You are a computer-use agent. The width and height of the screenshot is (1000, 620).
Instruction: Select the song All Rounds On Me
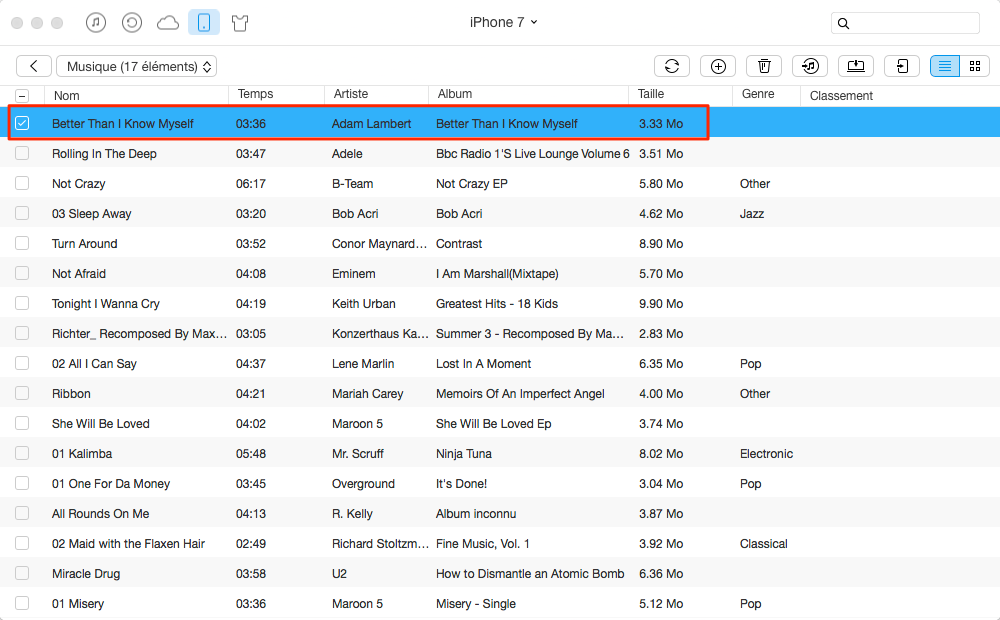pos(100,513)
